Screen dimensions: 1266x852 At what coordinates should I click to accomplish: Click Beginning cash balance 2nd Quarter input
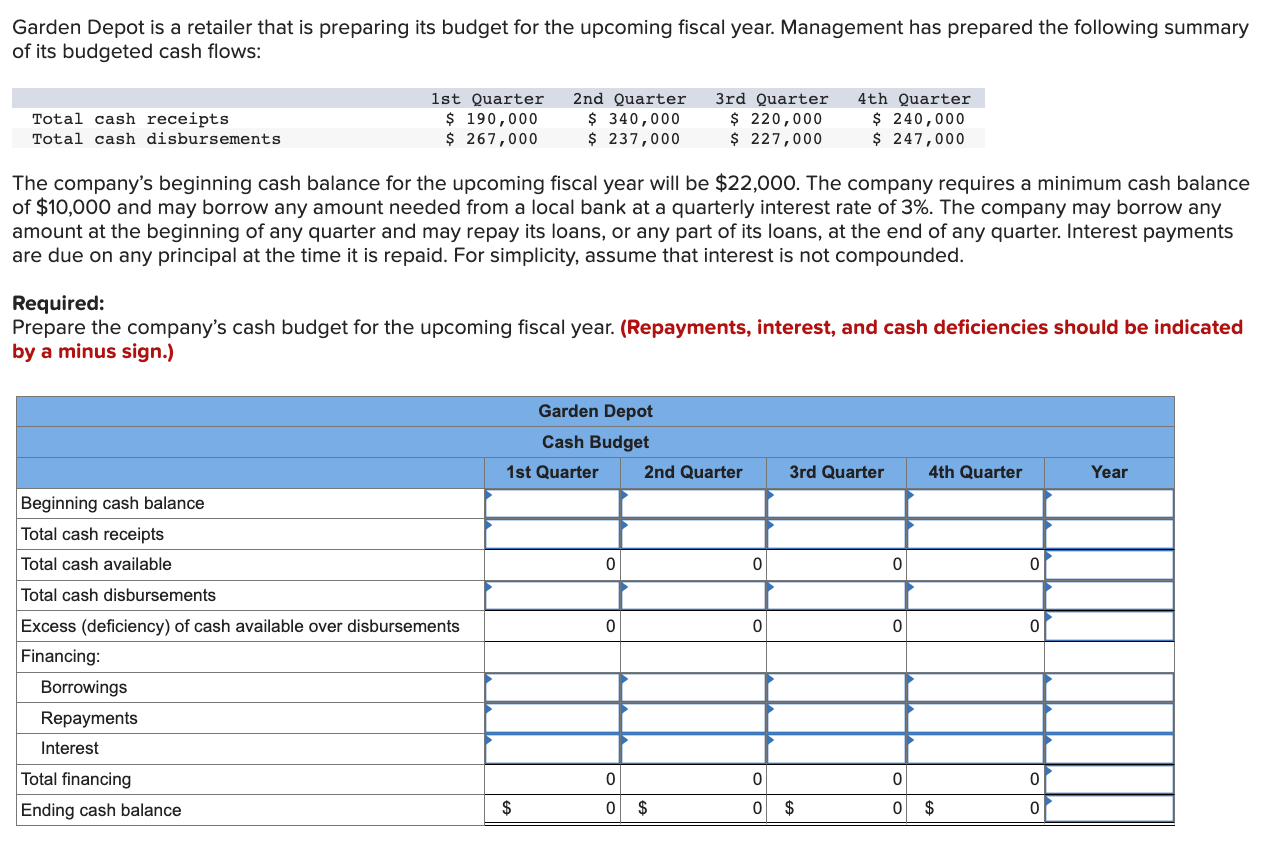coord(693,503)
